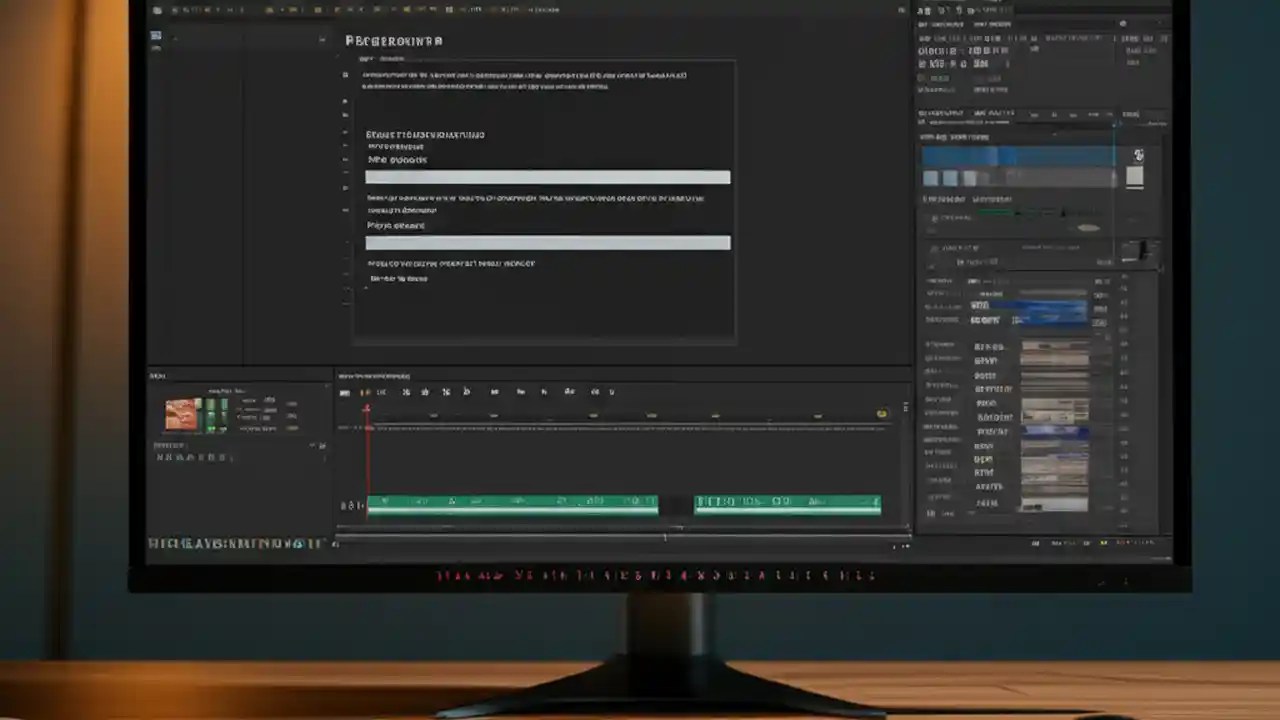The image size is (1280, 720).
Task: Click the yellow marker icon right of the timeline ruler
Action: [881, 411]
